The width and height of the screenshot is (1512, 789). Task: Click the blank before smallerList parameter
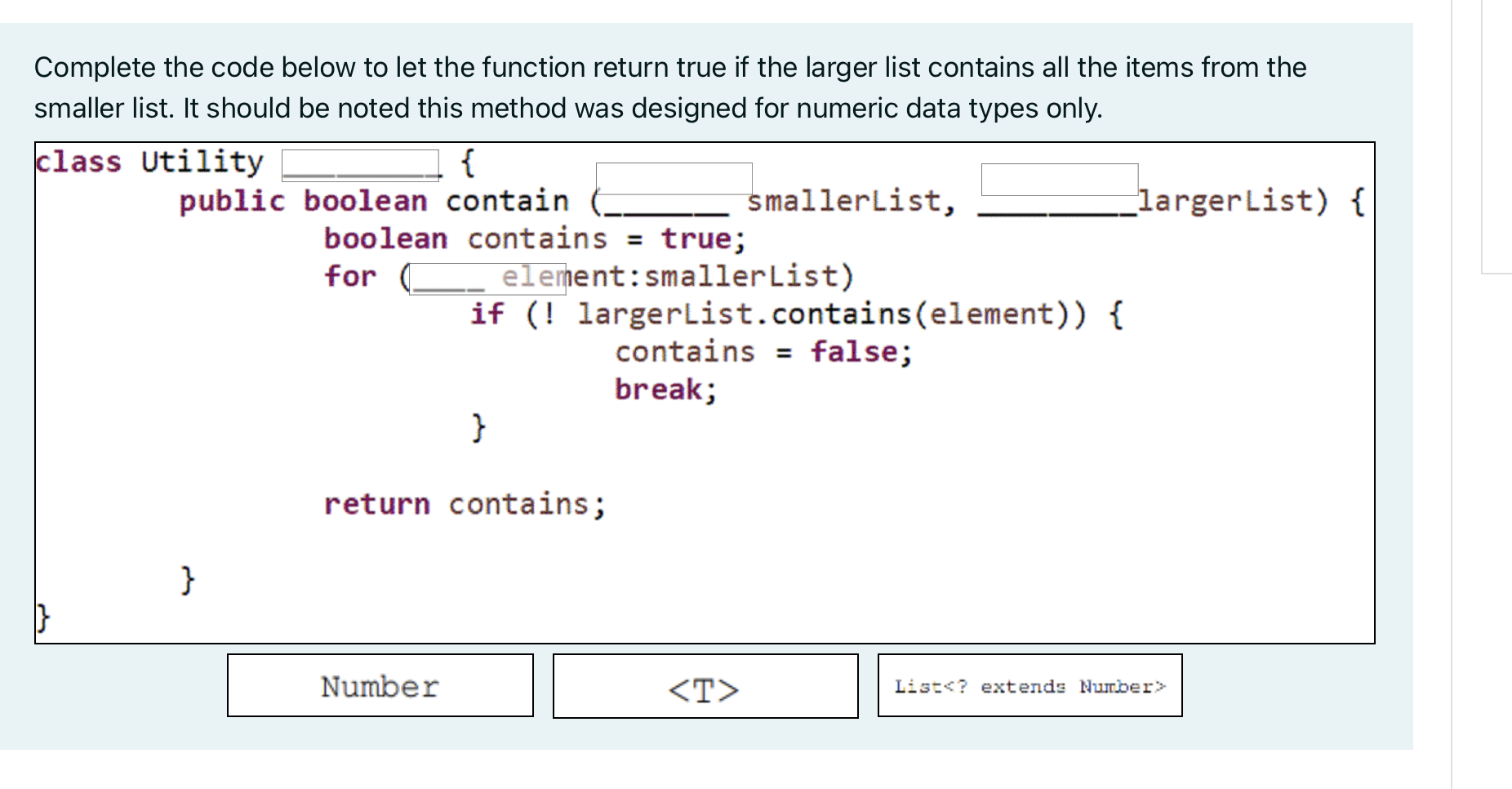click(674, 180)
